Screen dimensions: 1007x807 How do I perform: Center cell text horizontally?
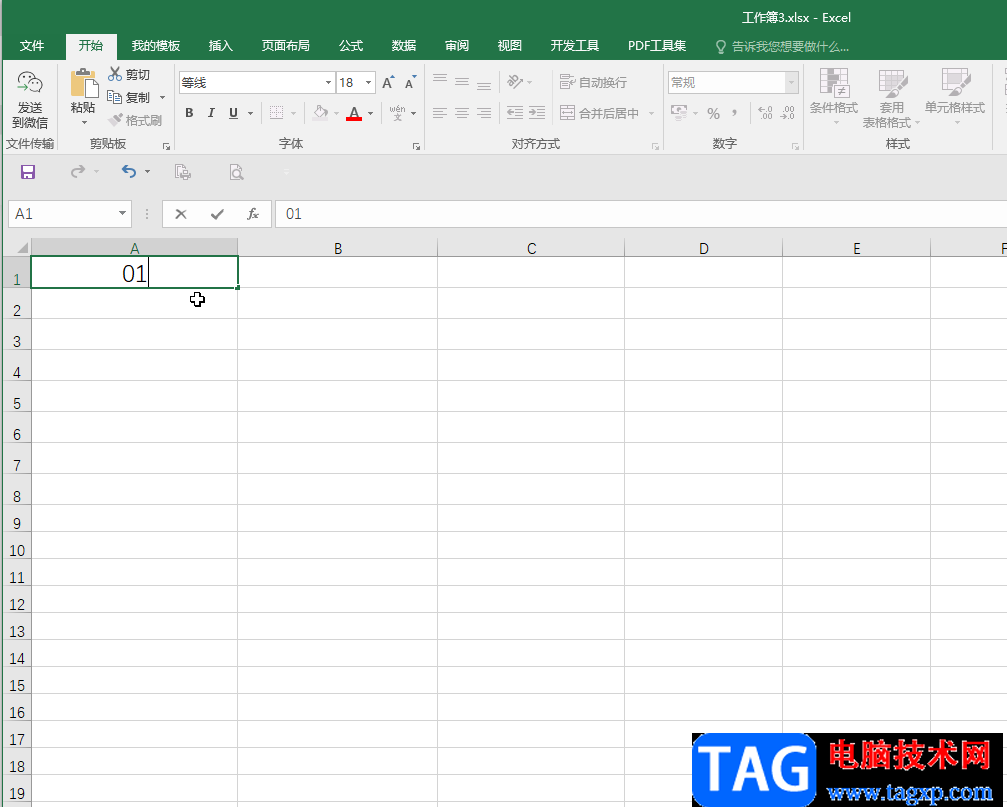pos(462,113)
